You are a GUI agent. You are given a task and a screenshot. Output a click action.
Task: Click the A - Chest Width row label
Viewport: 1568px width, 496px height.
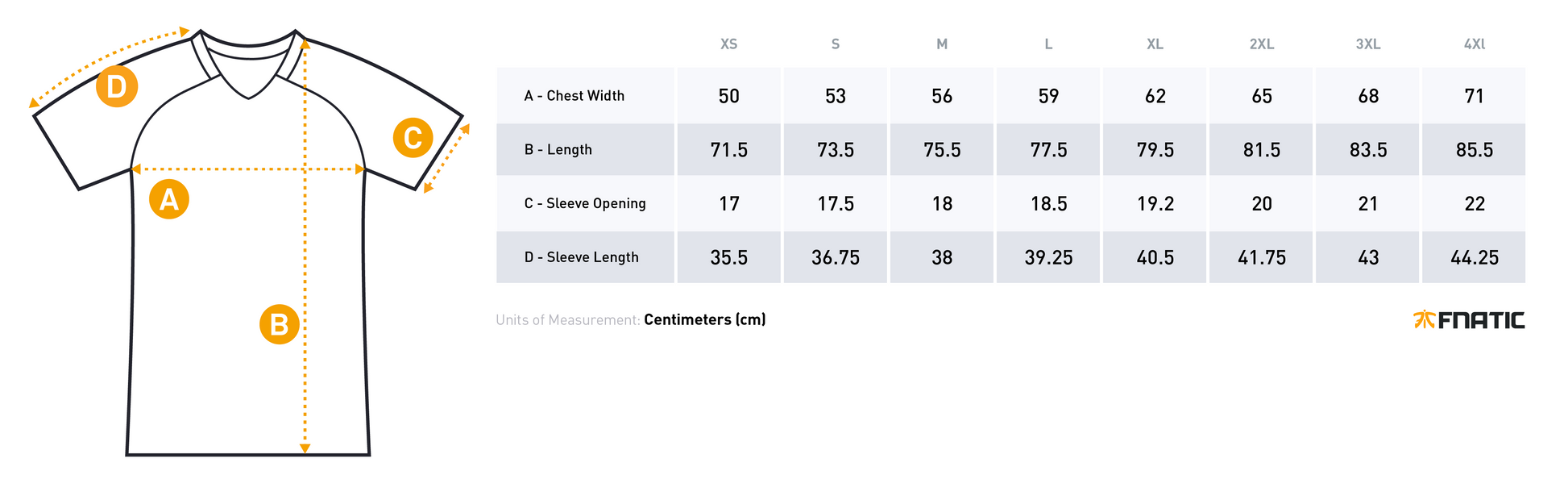click(x=575, y=96)
